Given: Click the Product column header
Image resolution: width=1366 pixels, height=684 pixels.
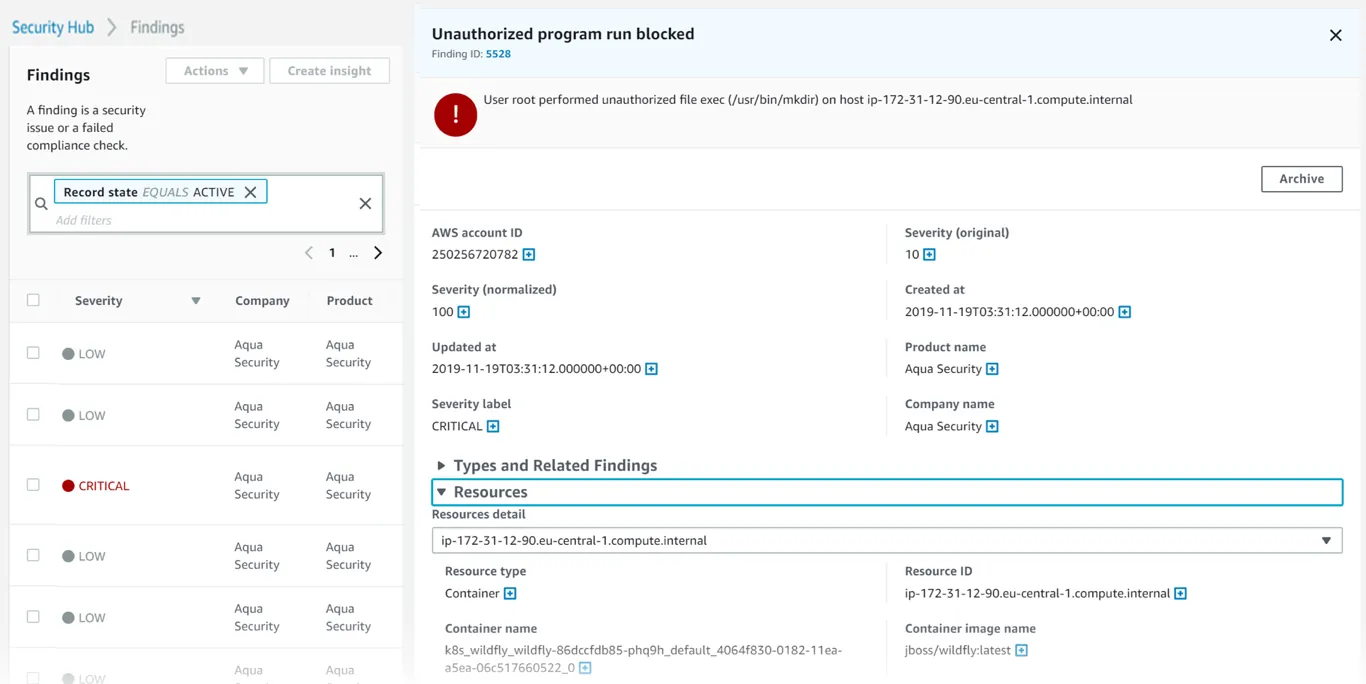Looking at the screenshot, I should pyautogui.click(x=349, y=301).
